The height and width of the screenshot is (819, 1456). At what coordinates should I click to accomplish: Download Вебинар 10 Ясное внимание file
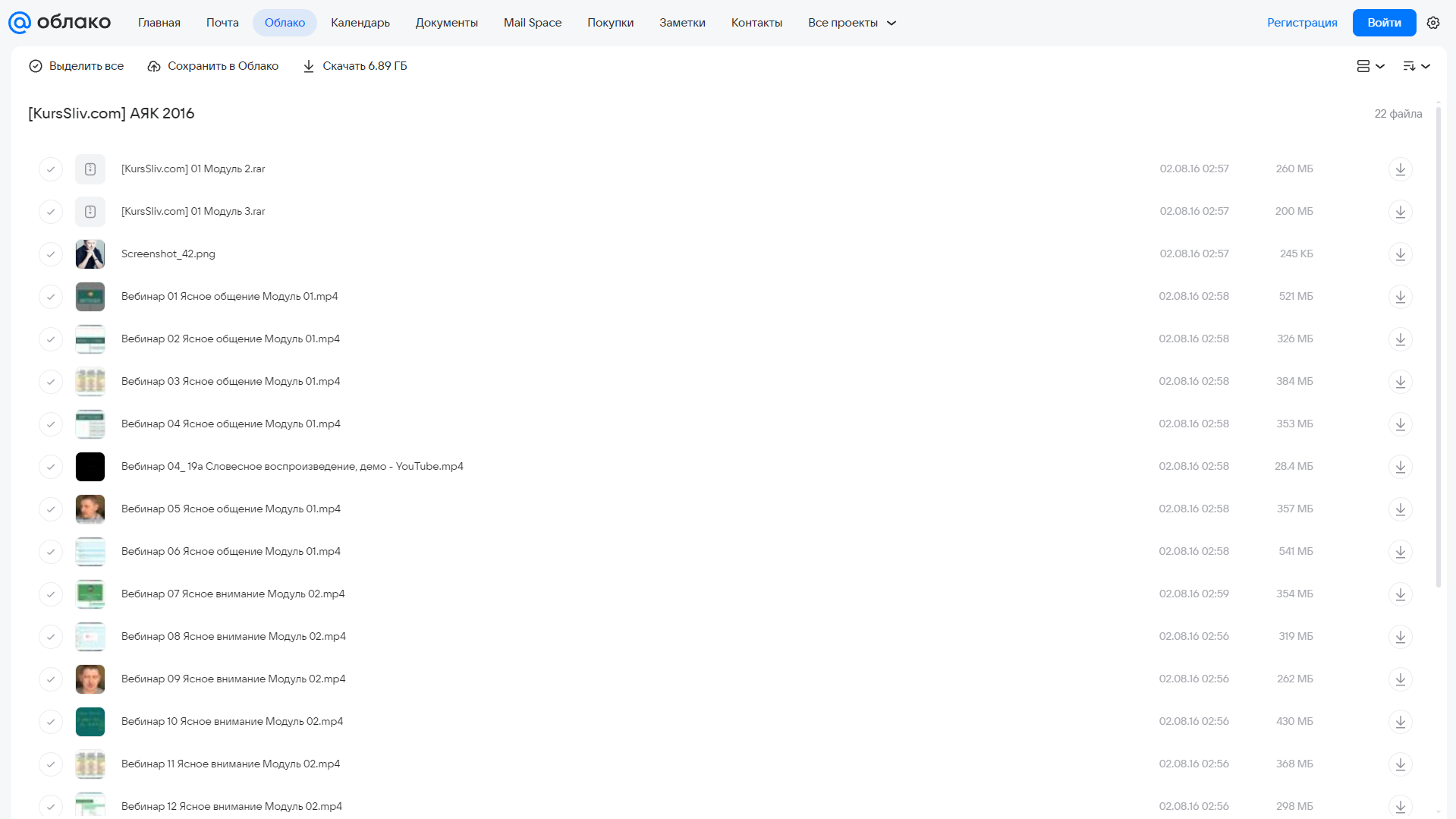[1401, 721]
